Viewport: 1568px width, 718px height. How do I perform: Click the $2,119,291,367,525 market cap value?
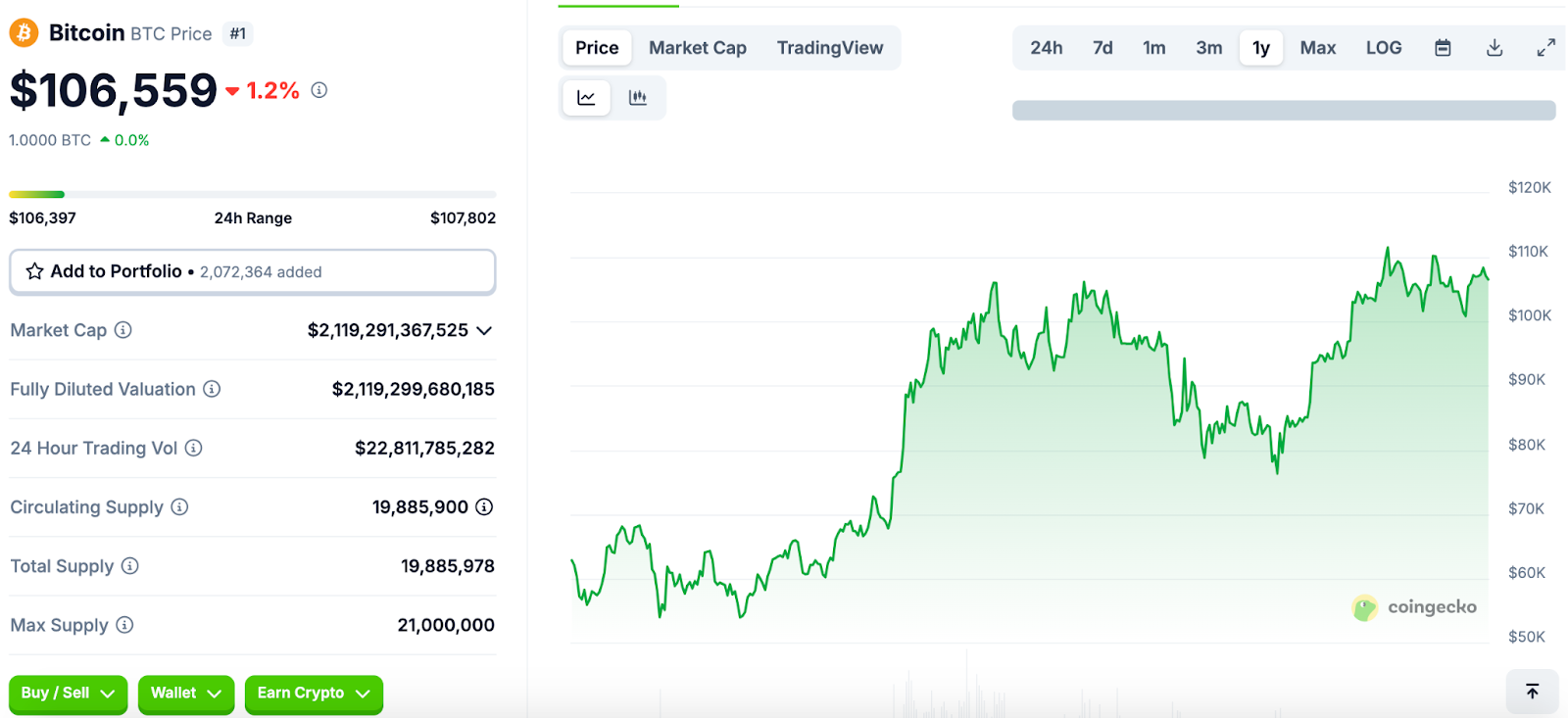(388, 330)
